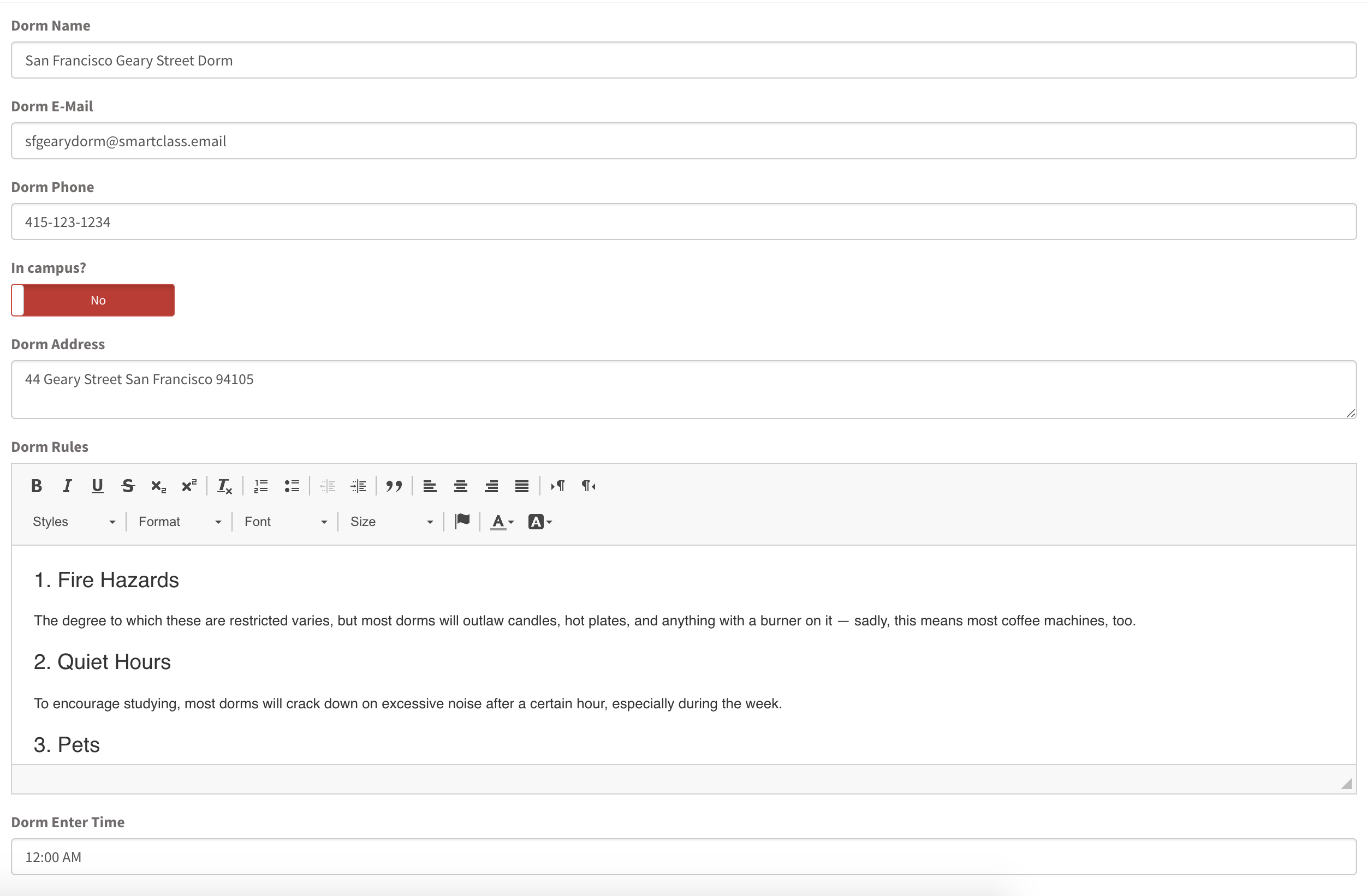Click the subscript icon
This screenshot has height=896, width=1367.
158,486
